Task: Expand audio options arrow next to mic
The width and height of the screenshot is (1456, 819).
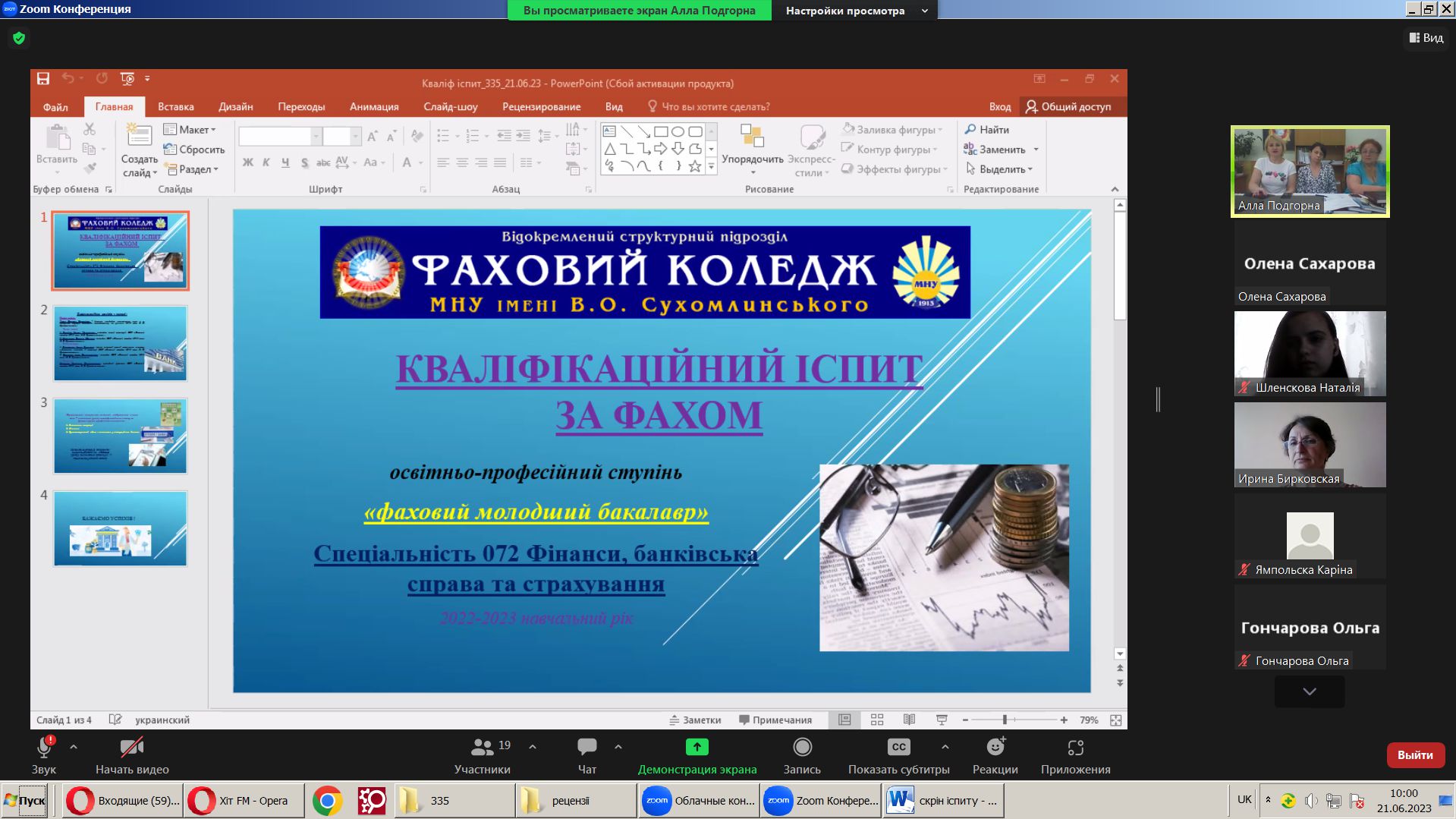Action: pyautogui.click(x=74, y=748)
